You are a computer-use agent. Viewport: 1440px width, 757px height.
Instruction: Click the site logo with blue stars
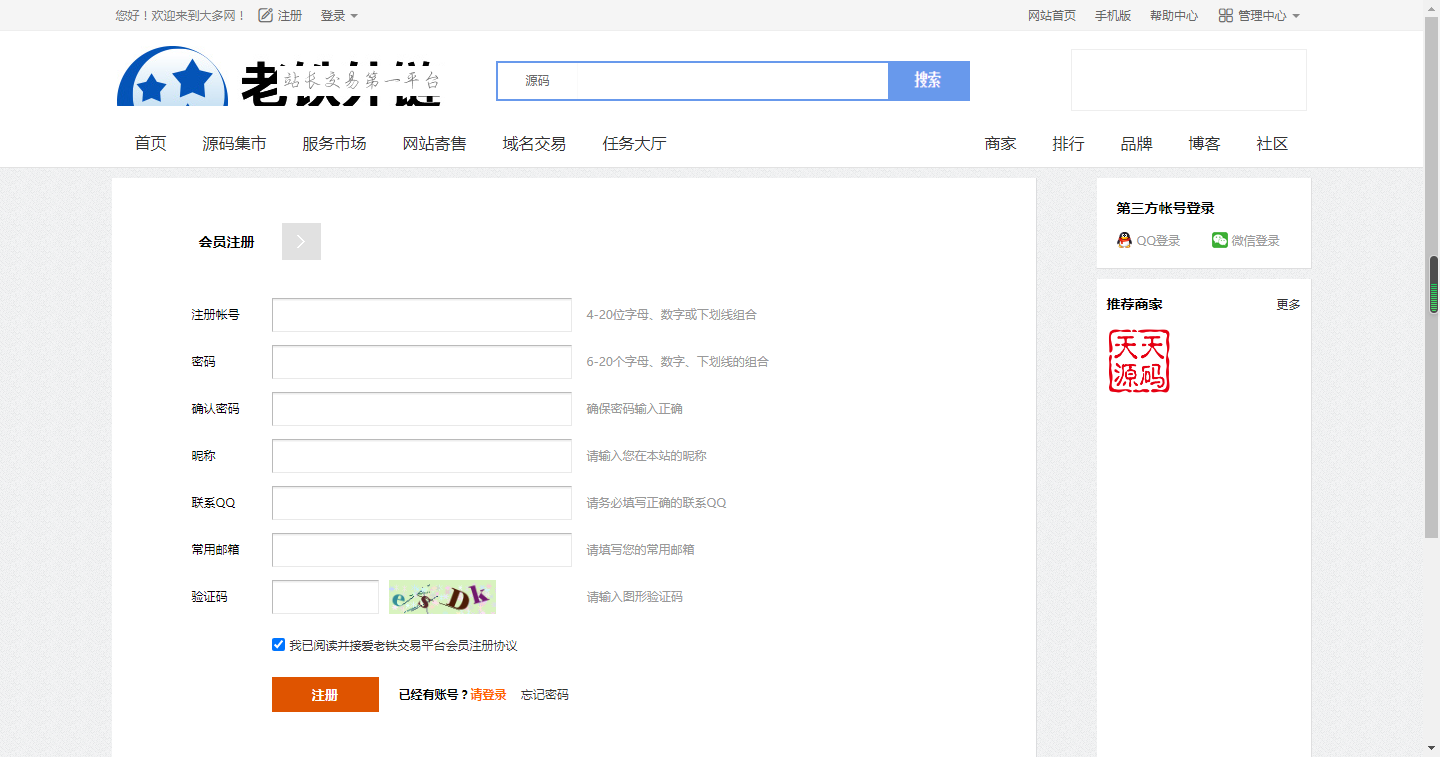point(172,78)
